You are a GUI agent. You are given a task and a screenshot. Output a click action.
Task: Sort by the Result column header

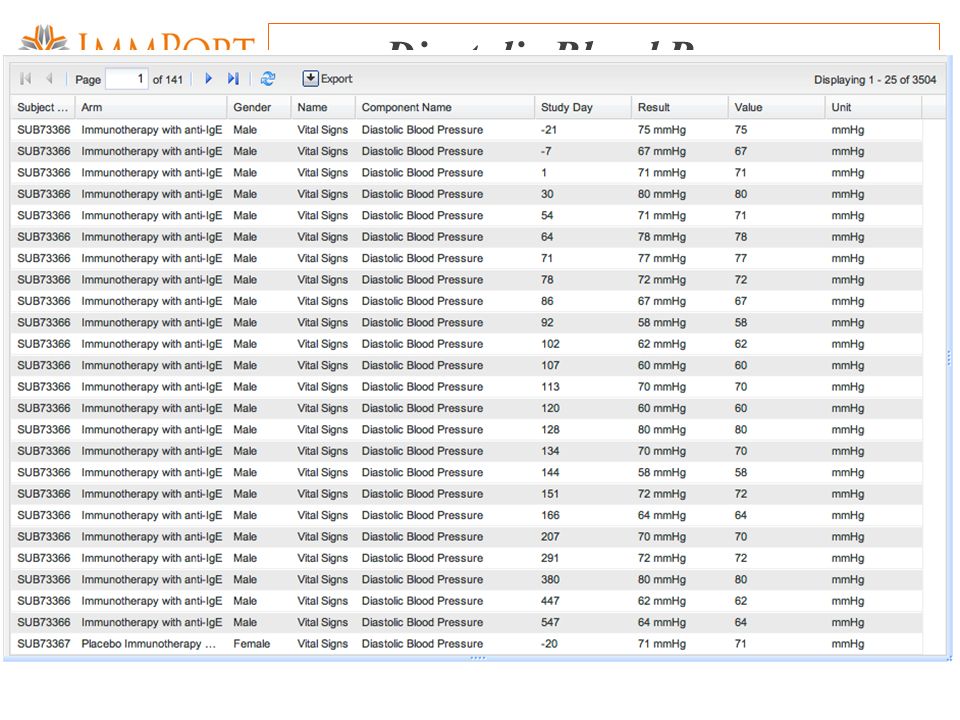pos(680,107)
